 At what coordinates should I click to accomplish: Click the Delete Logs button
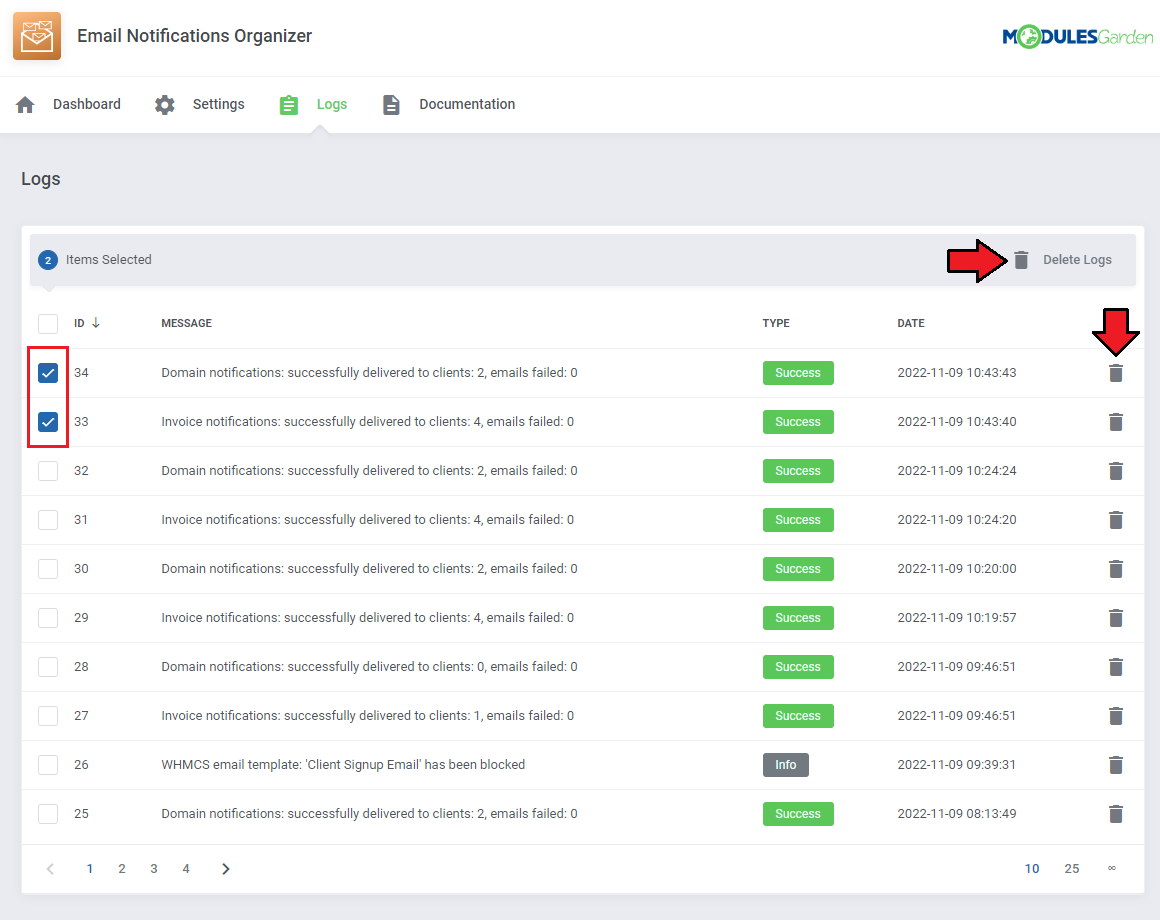(1063, 260)
